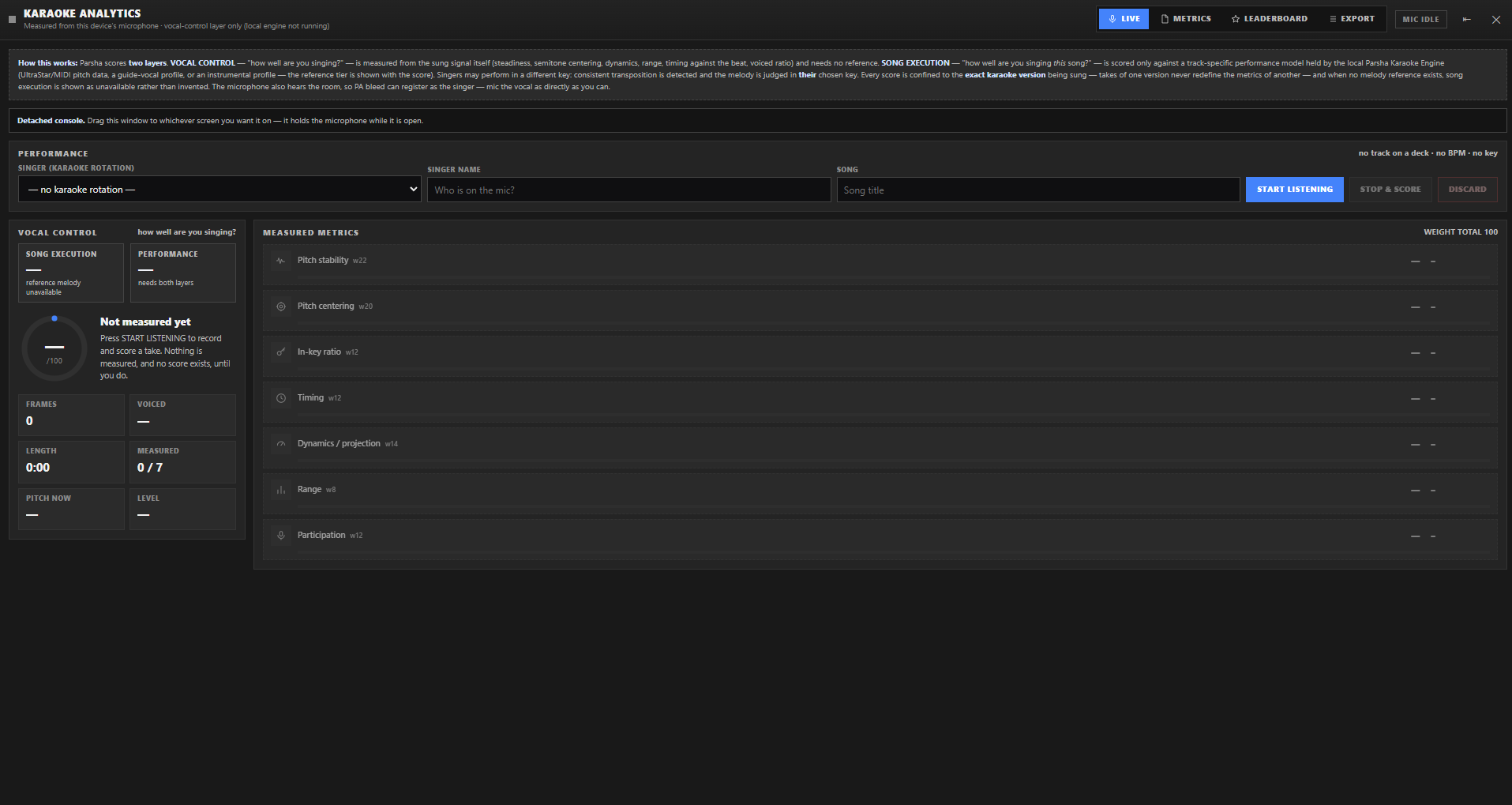
Task: Select the Pitch stability metric label
Action: click(x=323, y=260)
